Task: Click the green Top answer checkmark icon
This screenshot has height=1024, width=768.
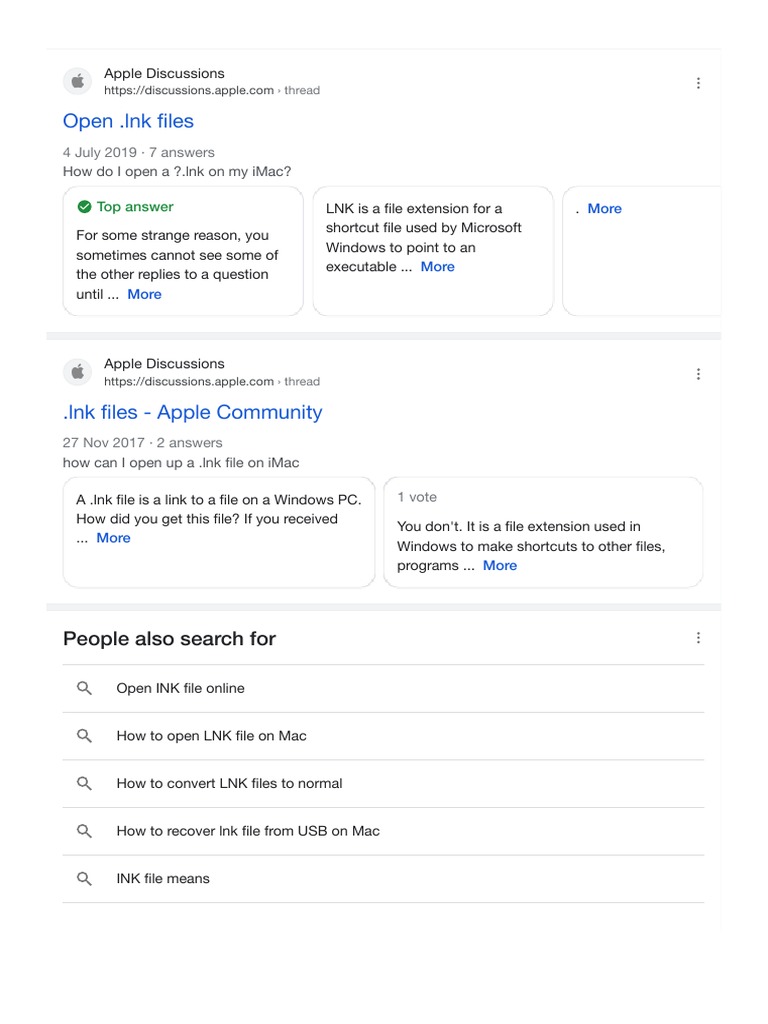Action: coord(84,207)
